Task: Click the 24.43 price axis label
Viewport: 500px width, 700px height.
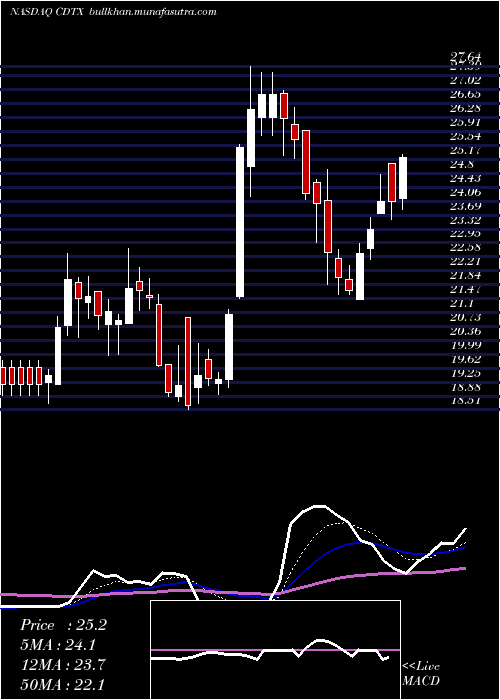Action: [x=467, y=178]
